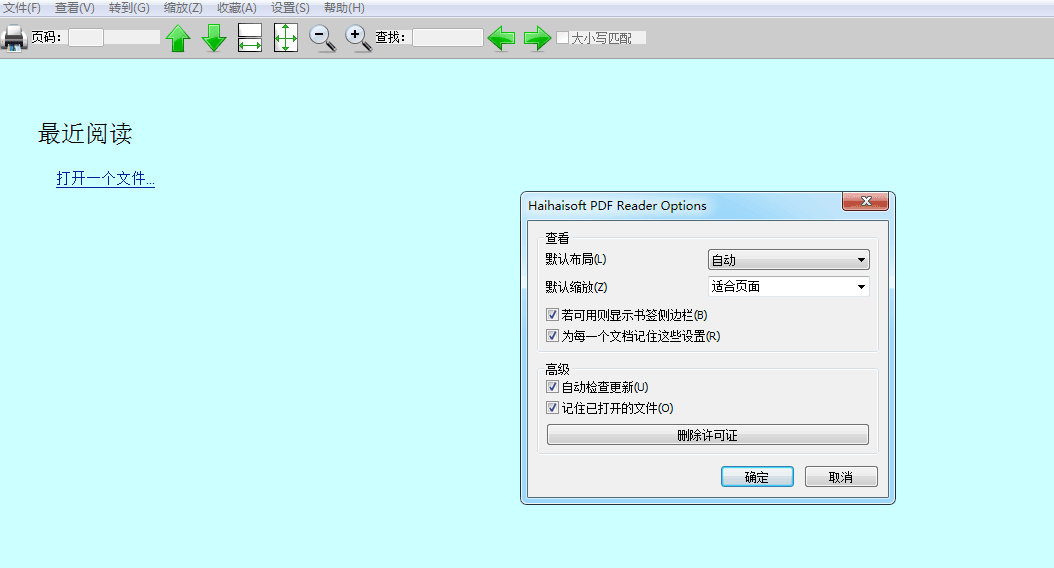Close the PDF Reader Options dialog
Viewport: 1054px width, 568px height.
click(x=866, y=201)
